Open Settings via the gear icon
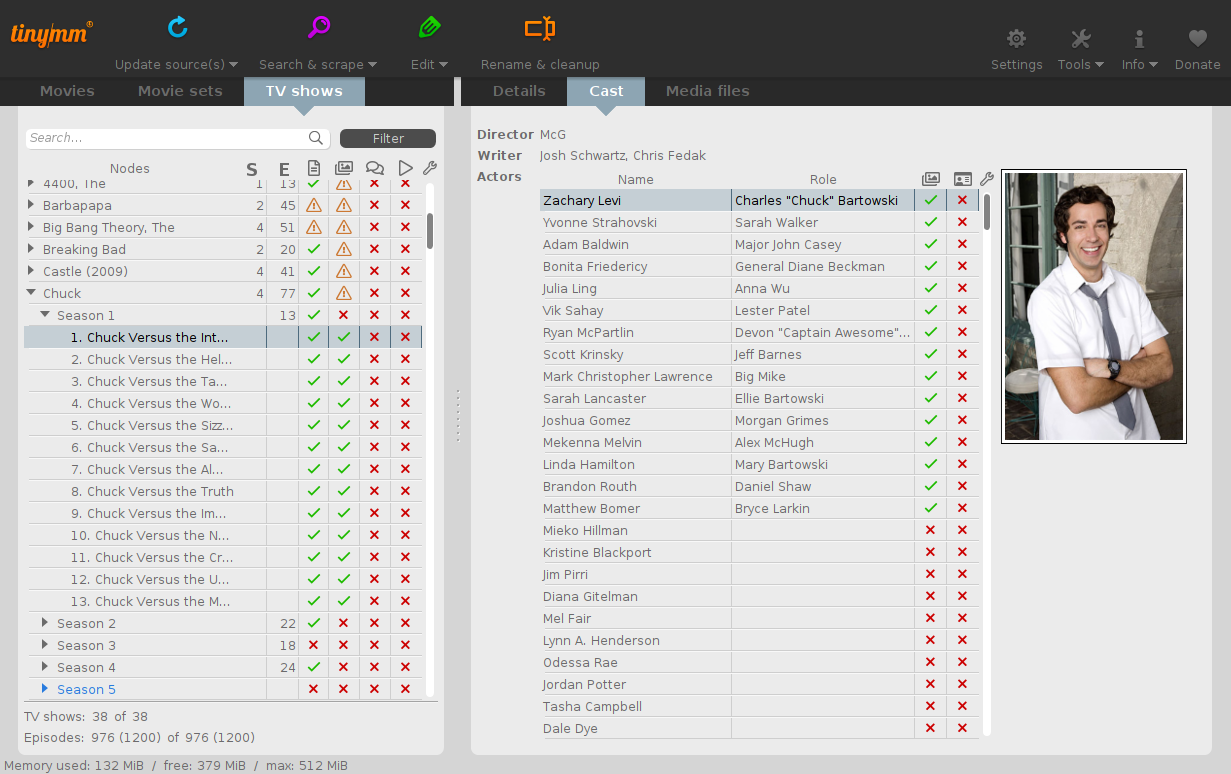 pyautogui.click(x=1016, y=39)
